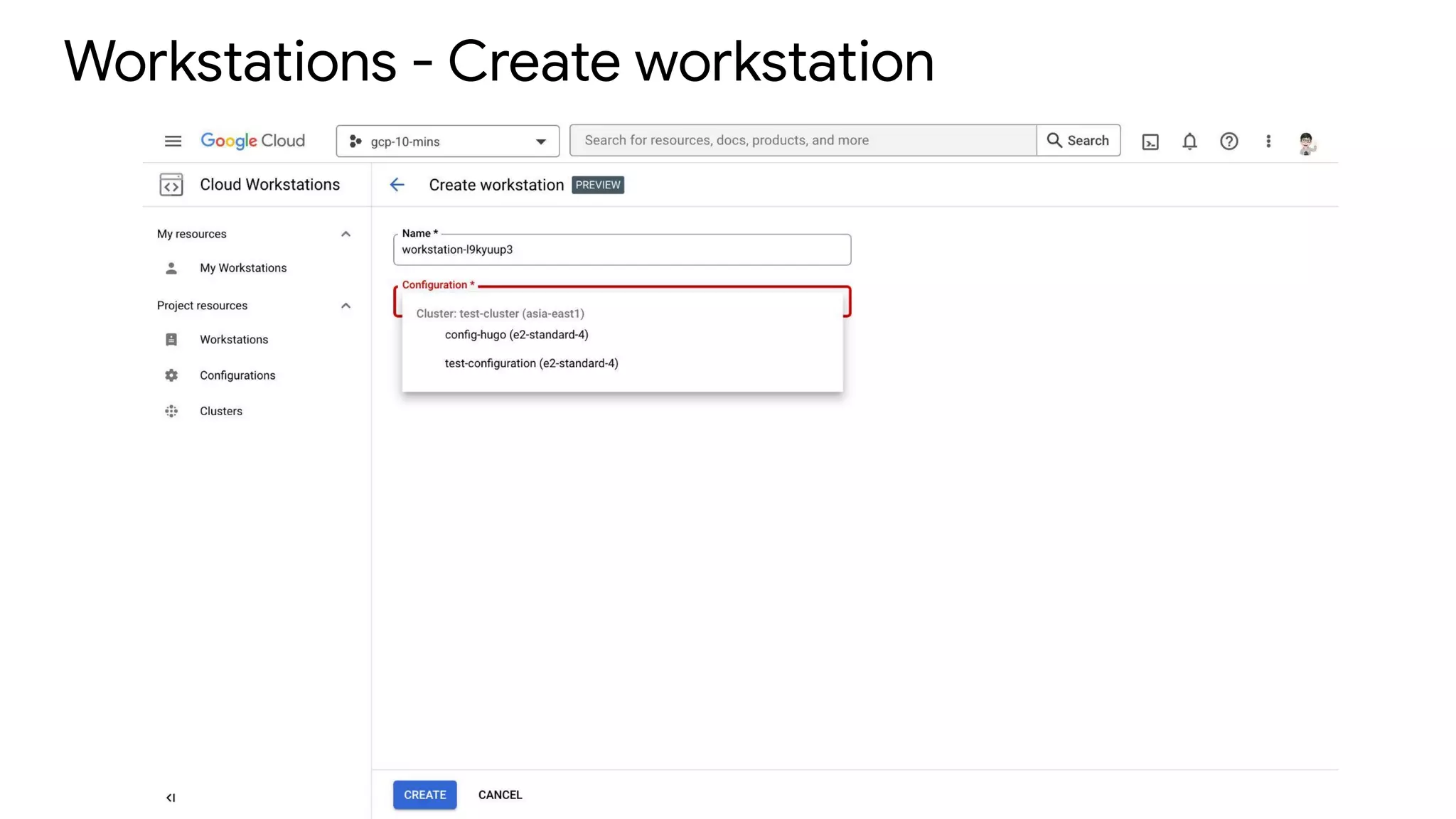Open Configurations in the sidebar
The image size is (1456, 819).
click(x=237, y=375)
